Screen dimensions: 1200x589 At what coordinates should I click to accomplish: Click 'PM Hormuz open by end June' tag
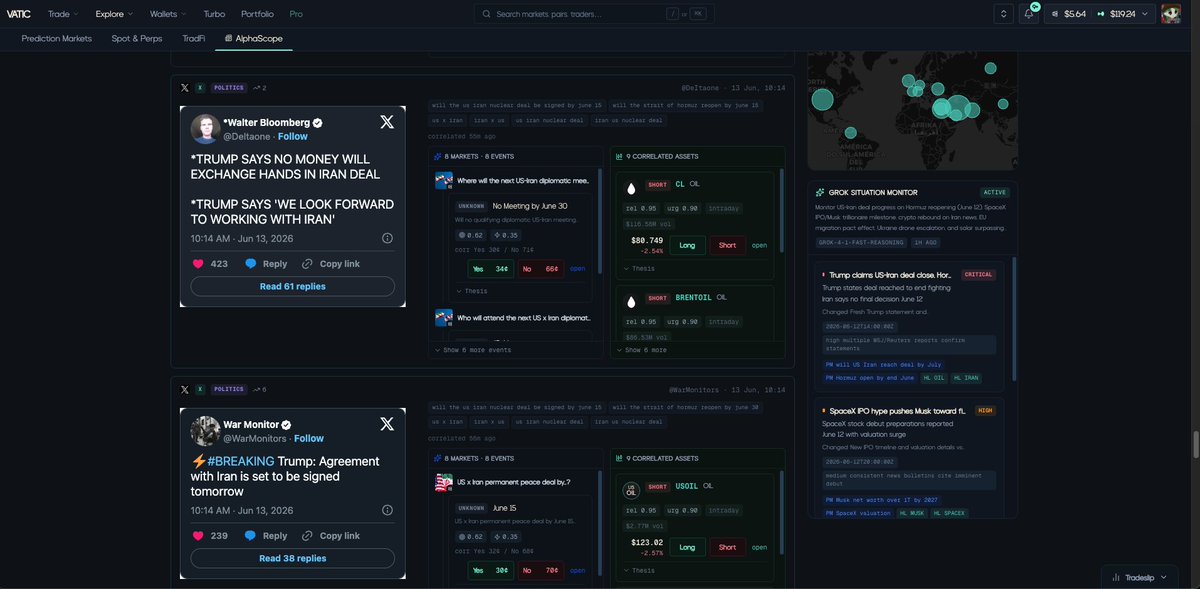coord(871,378)
